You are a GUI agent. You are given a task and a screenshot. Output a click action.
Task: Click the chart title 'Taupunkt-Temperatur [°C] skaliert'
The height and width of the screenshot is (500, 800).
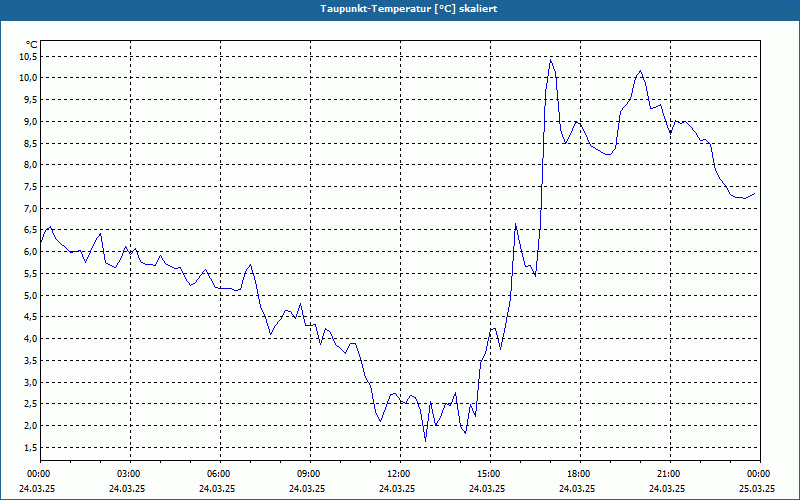[x=409, y=9]
